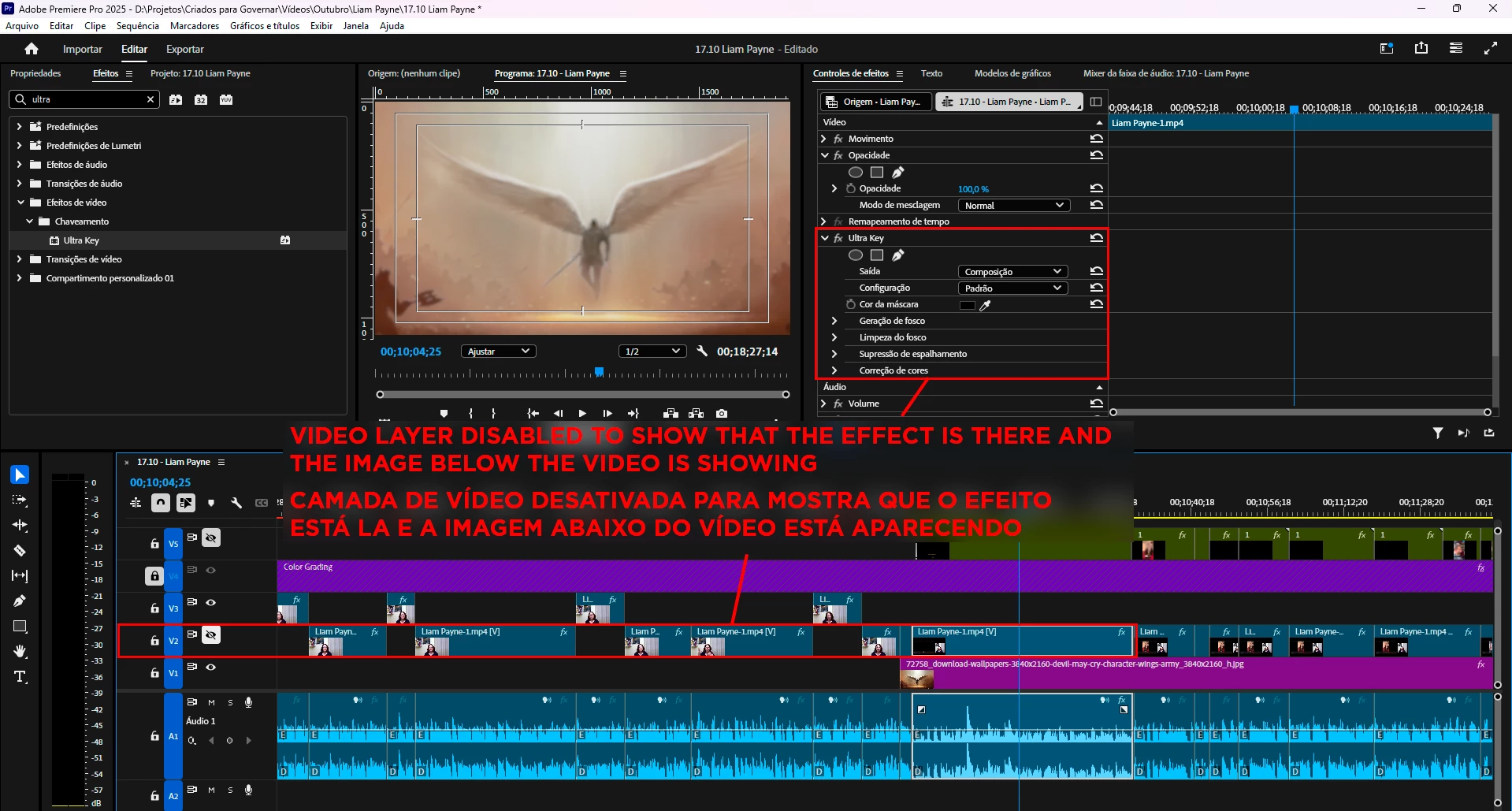Viewport: 1512px width, 811px height.
Task: Open blend mode Normal dropdown
Action: (1013, 205)
